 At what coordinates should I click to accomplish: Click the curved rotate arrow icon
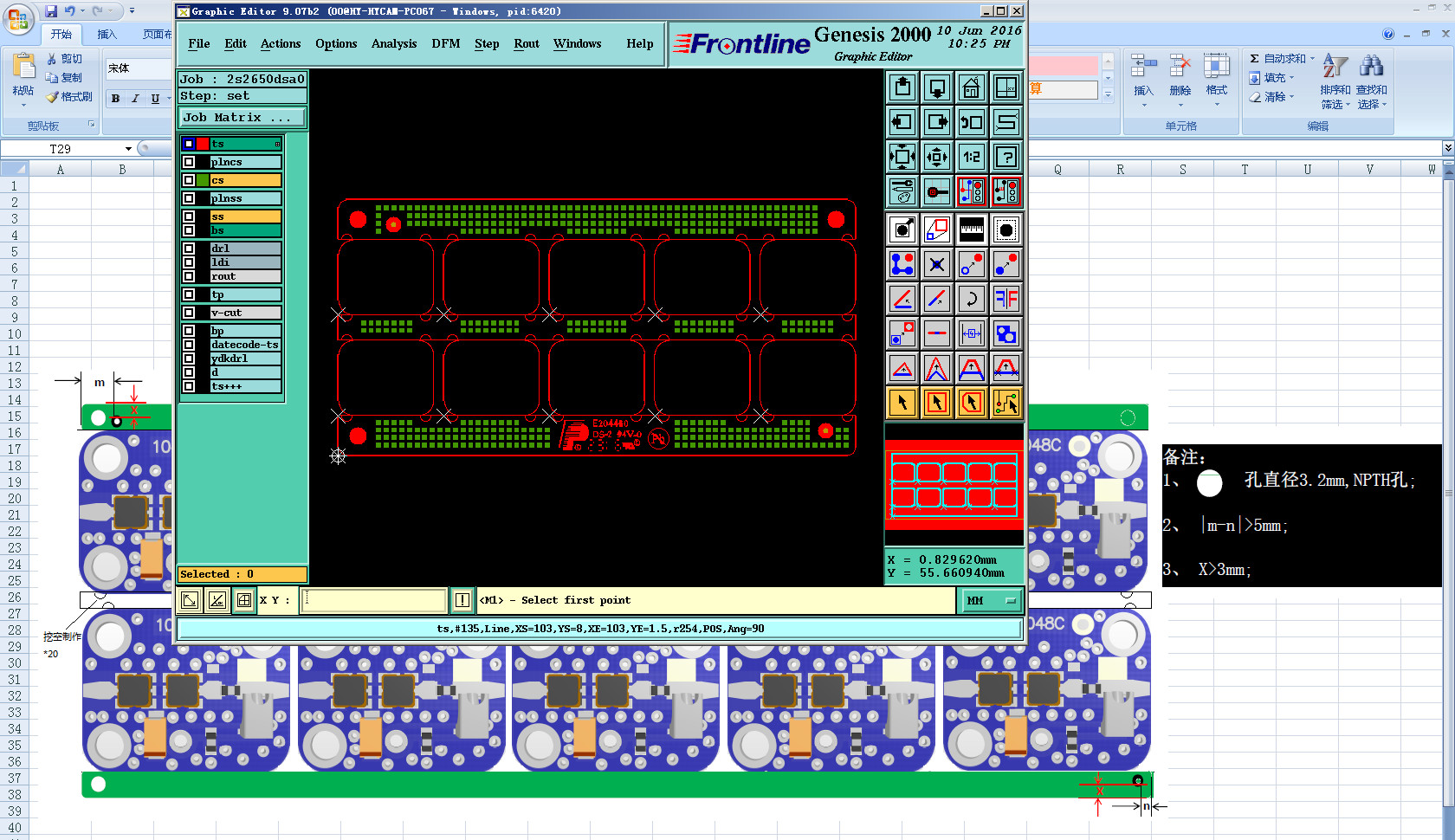pos(972,299)
